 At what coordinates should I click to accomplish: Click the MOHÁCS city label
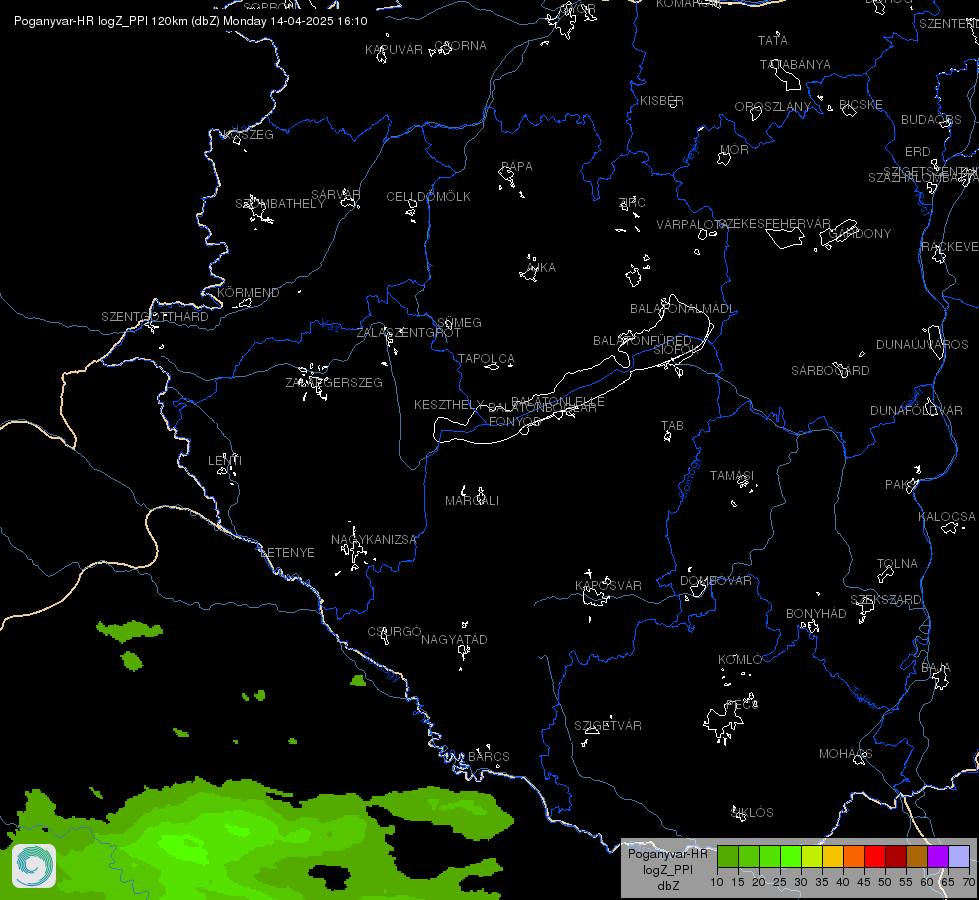(x=845, y=754)
